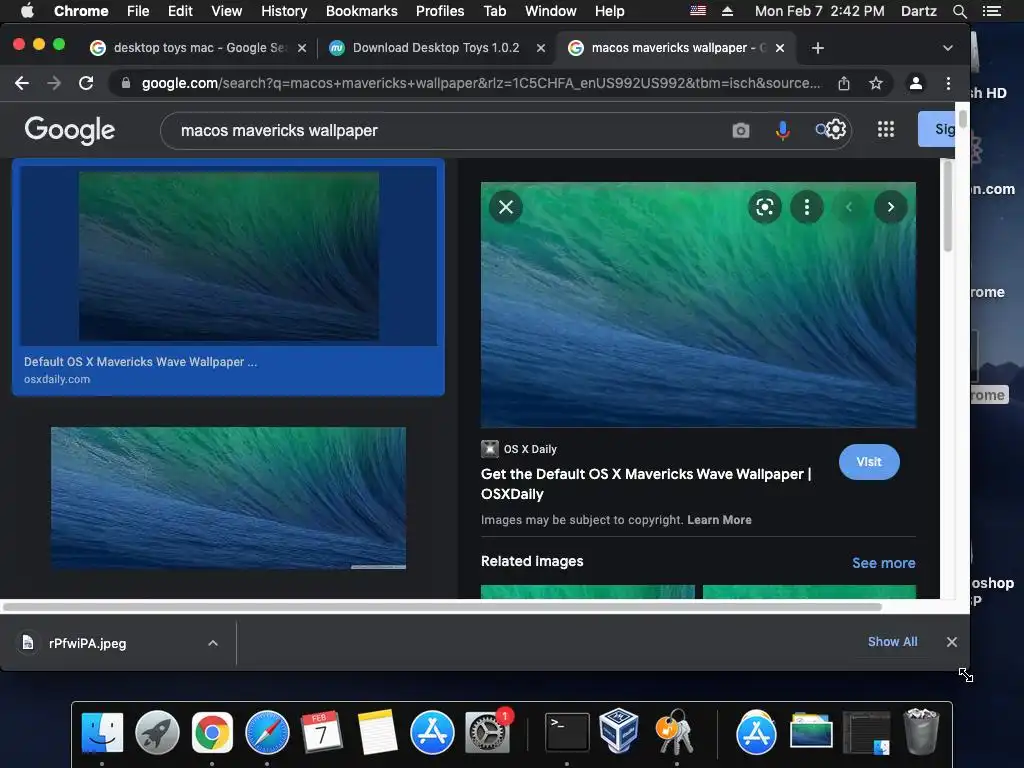Expand the tab search dropdown arrow
This screenshot has width=1024, height=768.
pos(948,48)
